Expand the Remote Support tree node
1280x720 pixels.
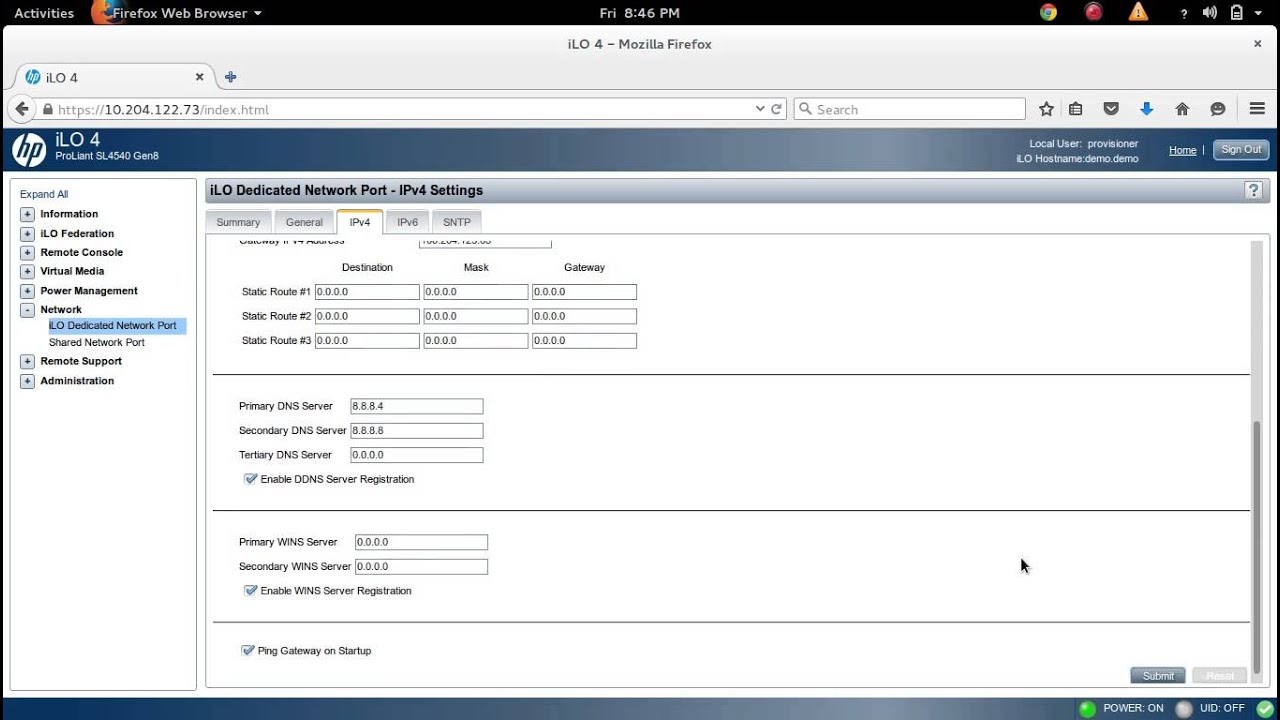click(x=27, y=361)
